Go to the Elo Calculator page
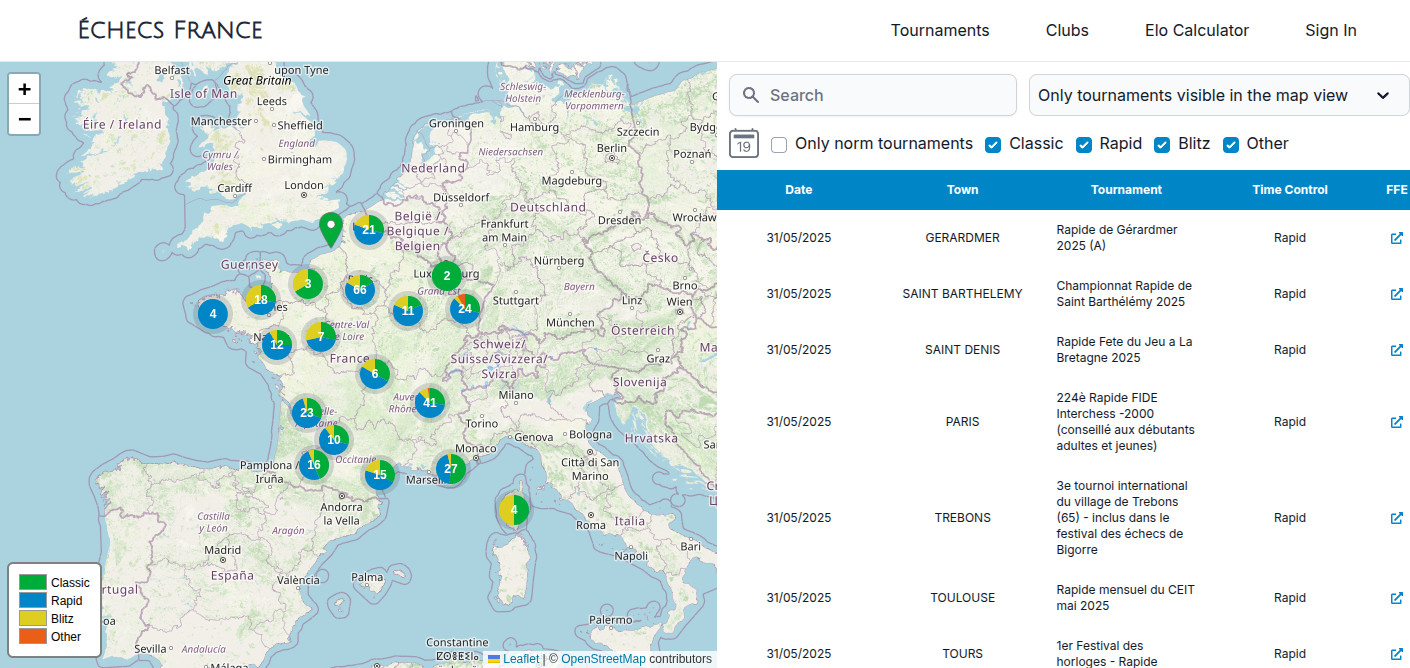This screenshot has width=1410, height=668. [1196, 31]
